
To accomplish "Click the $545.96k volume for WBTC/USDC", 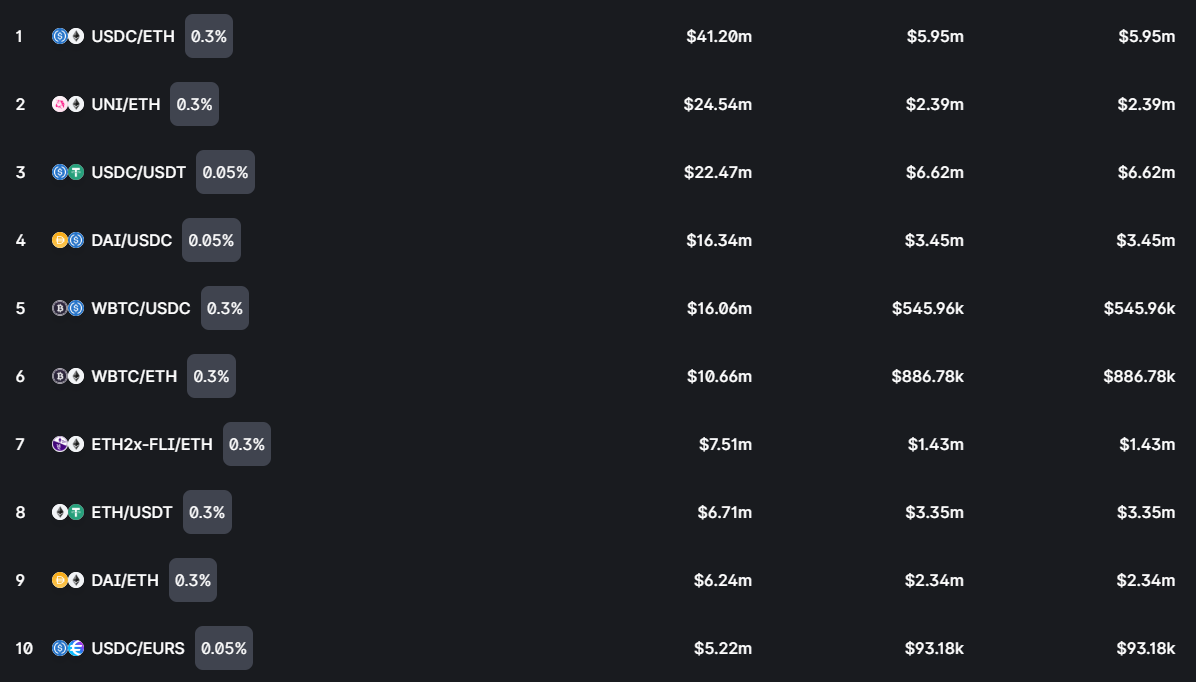I will point(928,308).
